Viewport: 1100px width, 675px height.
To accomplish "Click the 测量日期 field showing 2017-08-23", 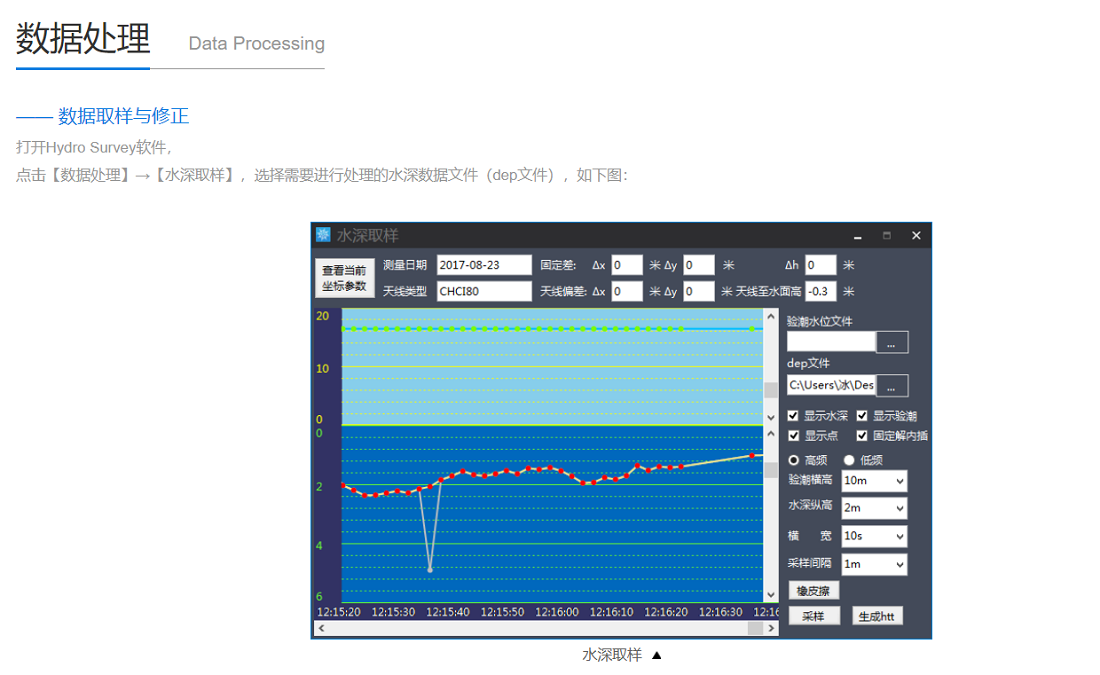I will point(484,265).
